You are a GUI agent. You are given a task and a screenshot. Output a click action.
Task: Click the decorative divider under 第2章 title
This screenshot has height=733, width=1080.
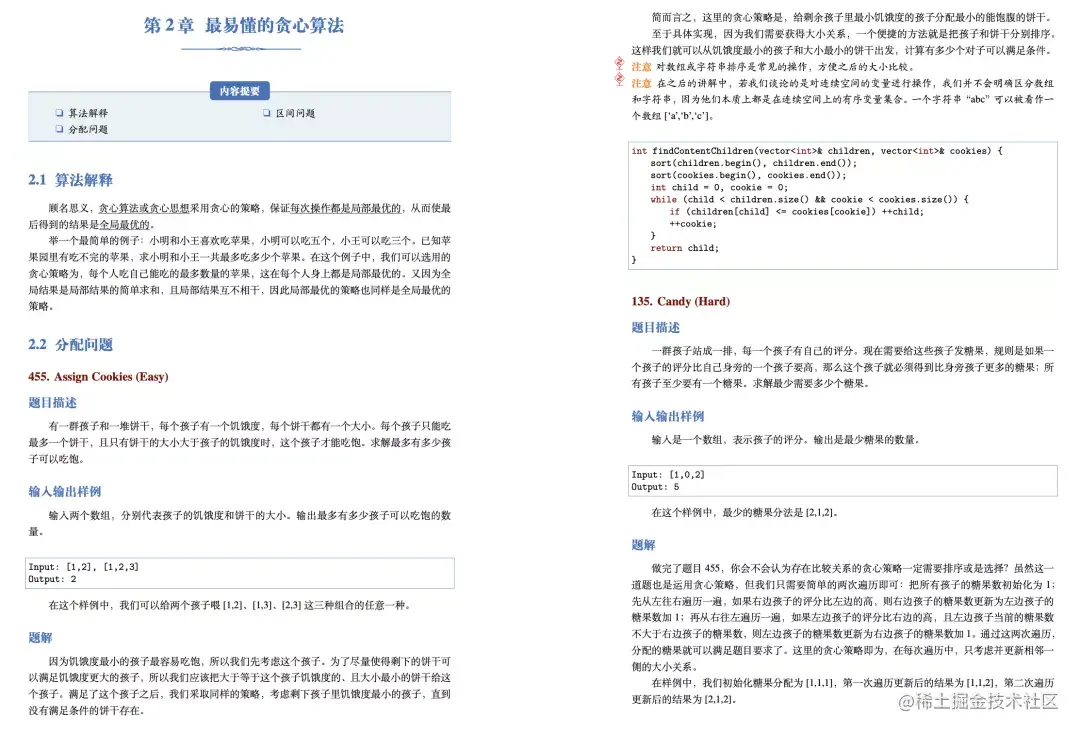tap(244, 49)
